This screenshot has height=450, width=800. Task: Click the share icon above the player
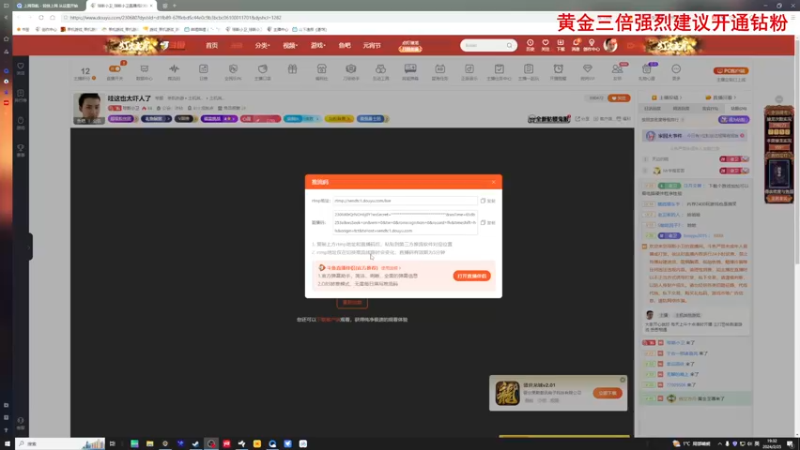tap(582, 119)
